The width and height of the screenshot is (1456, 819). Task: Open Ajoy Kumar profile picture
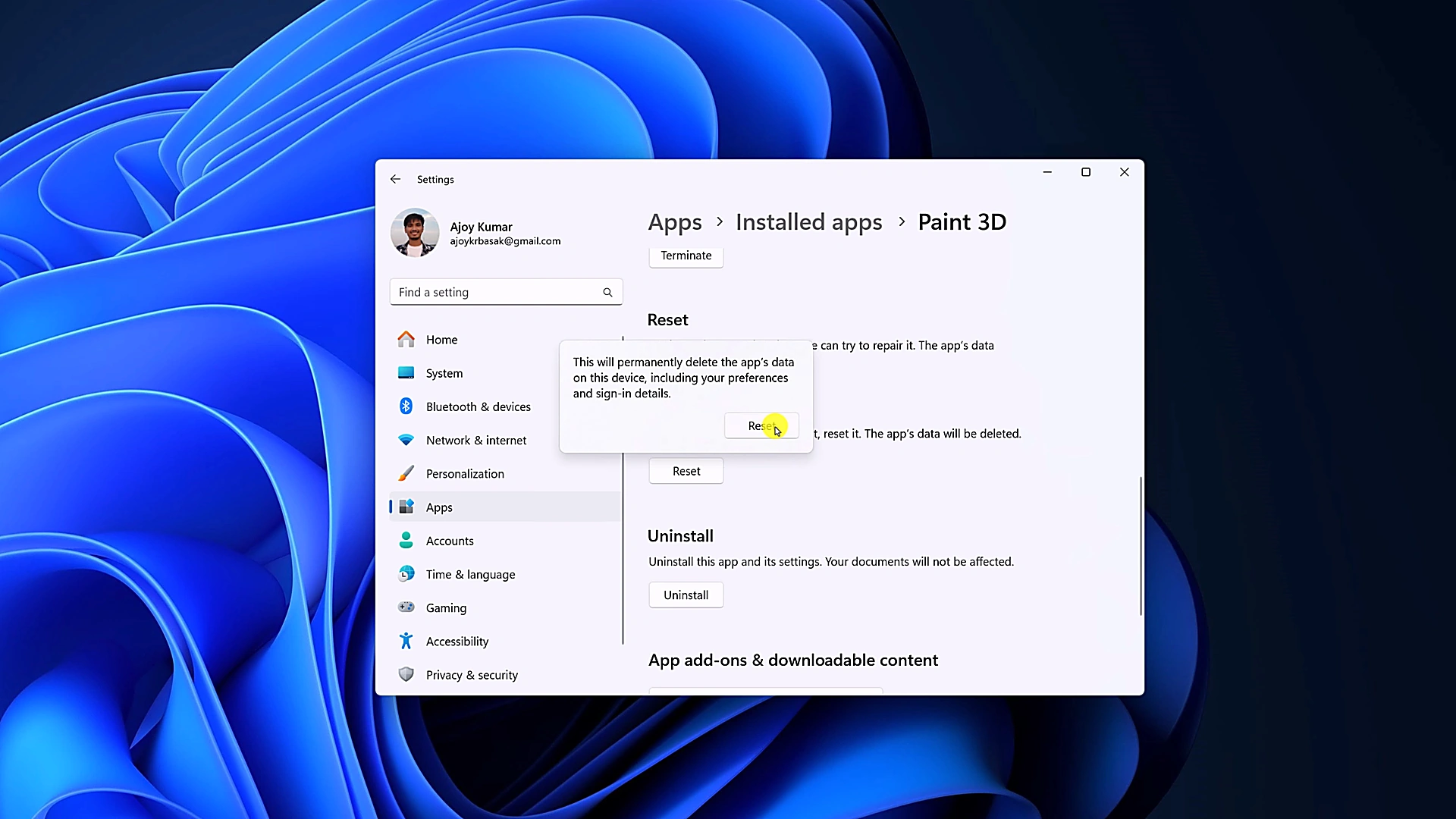tap(415, 233)
